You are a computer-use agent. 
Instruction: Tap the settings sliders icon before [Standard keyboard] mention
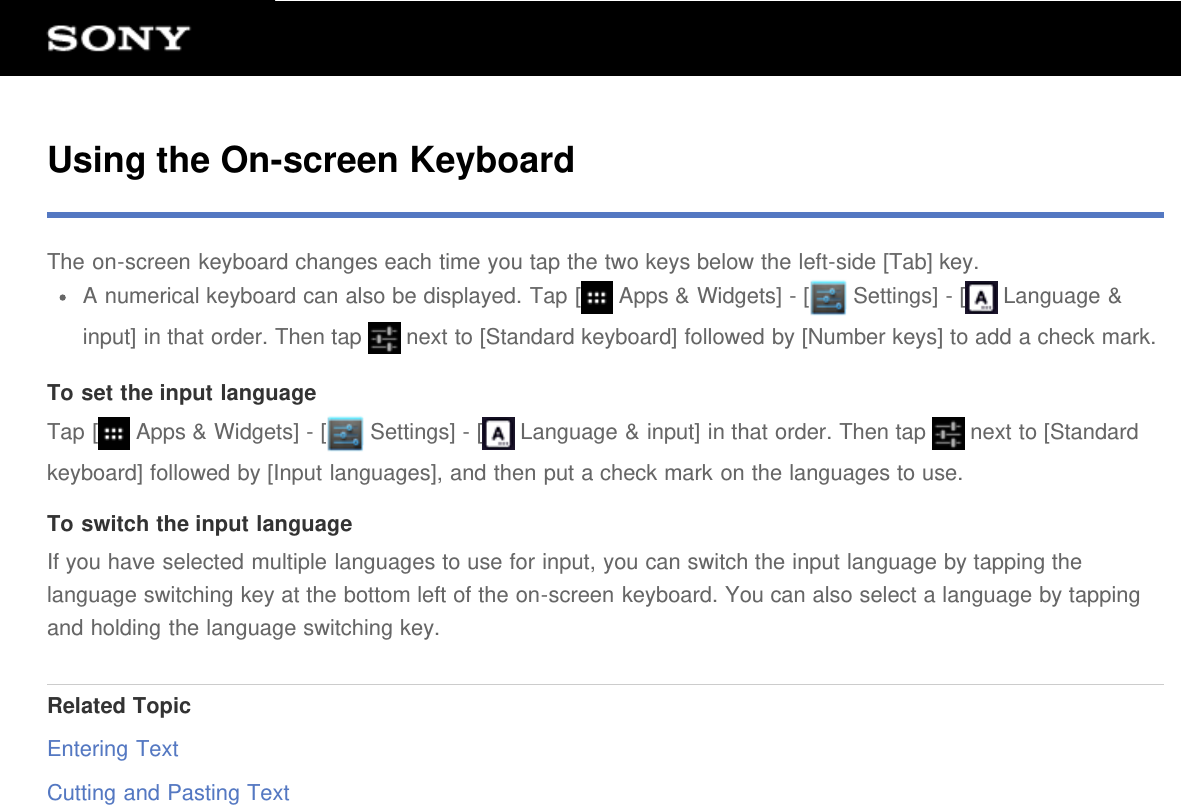[x=948, y=432]
